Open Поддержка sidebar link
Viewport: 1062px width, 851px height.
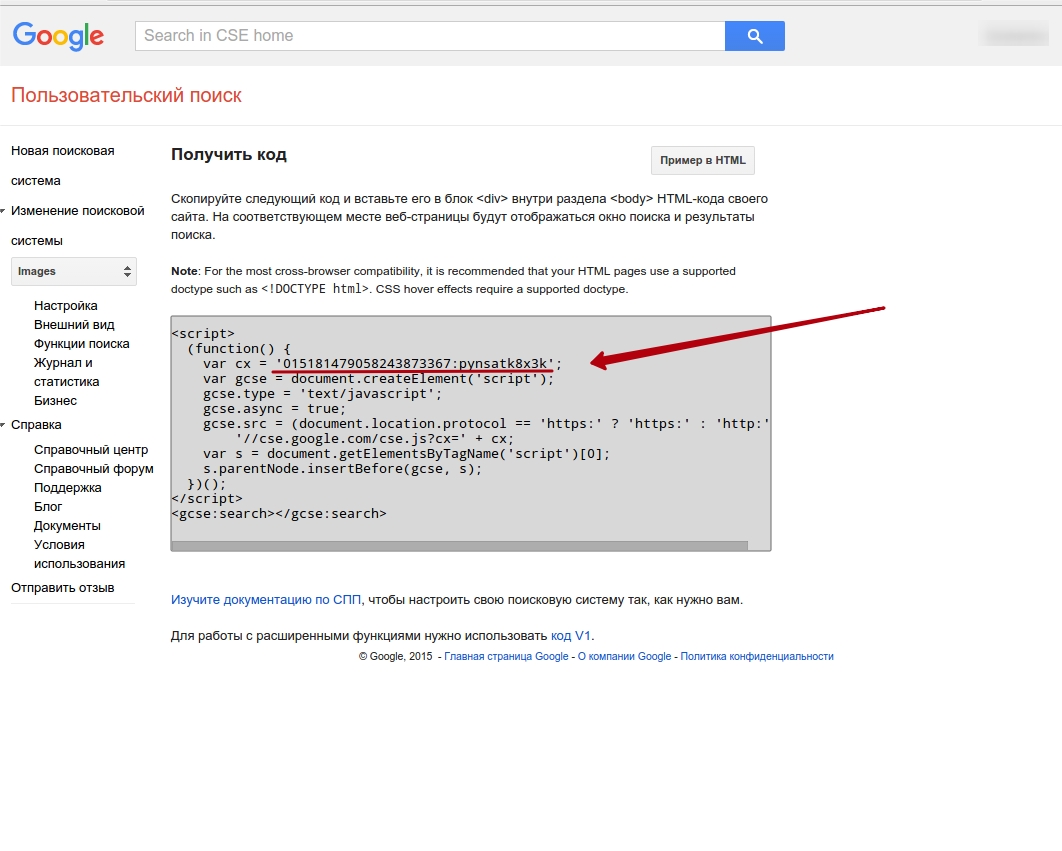tap(68, 488)
